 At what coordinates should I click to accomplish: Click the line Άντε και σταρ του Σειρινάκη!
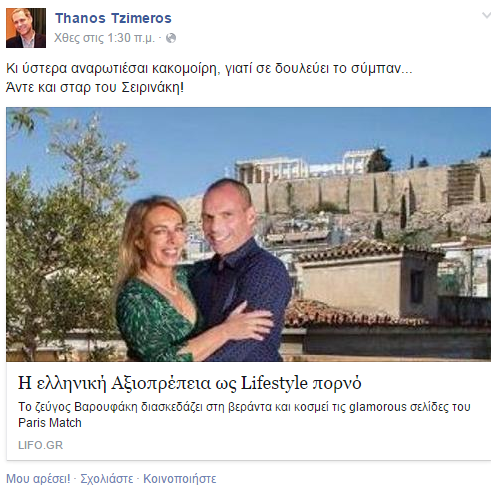click(x=95, y=87)
